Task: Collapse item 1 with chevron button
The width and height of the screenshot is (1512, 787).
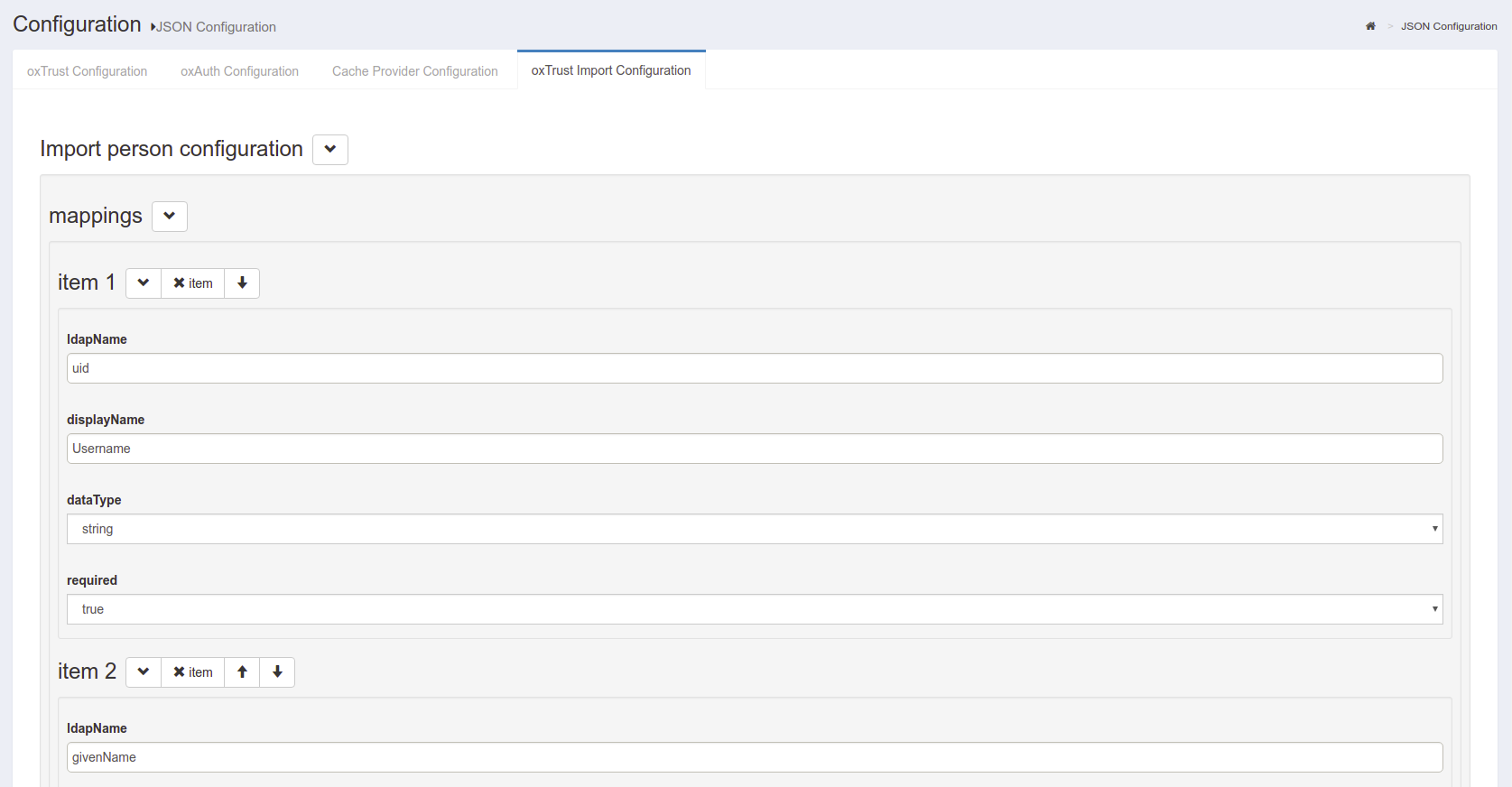Action: tap(144, 283)
